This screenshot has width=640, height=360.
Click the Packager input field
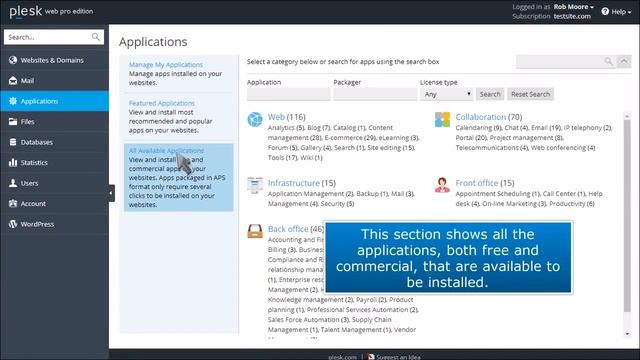click(x=375, y=94)
